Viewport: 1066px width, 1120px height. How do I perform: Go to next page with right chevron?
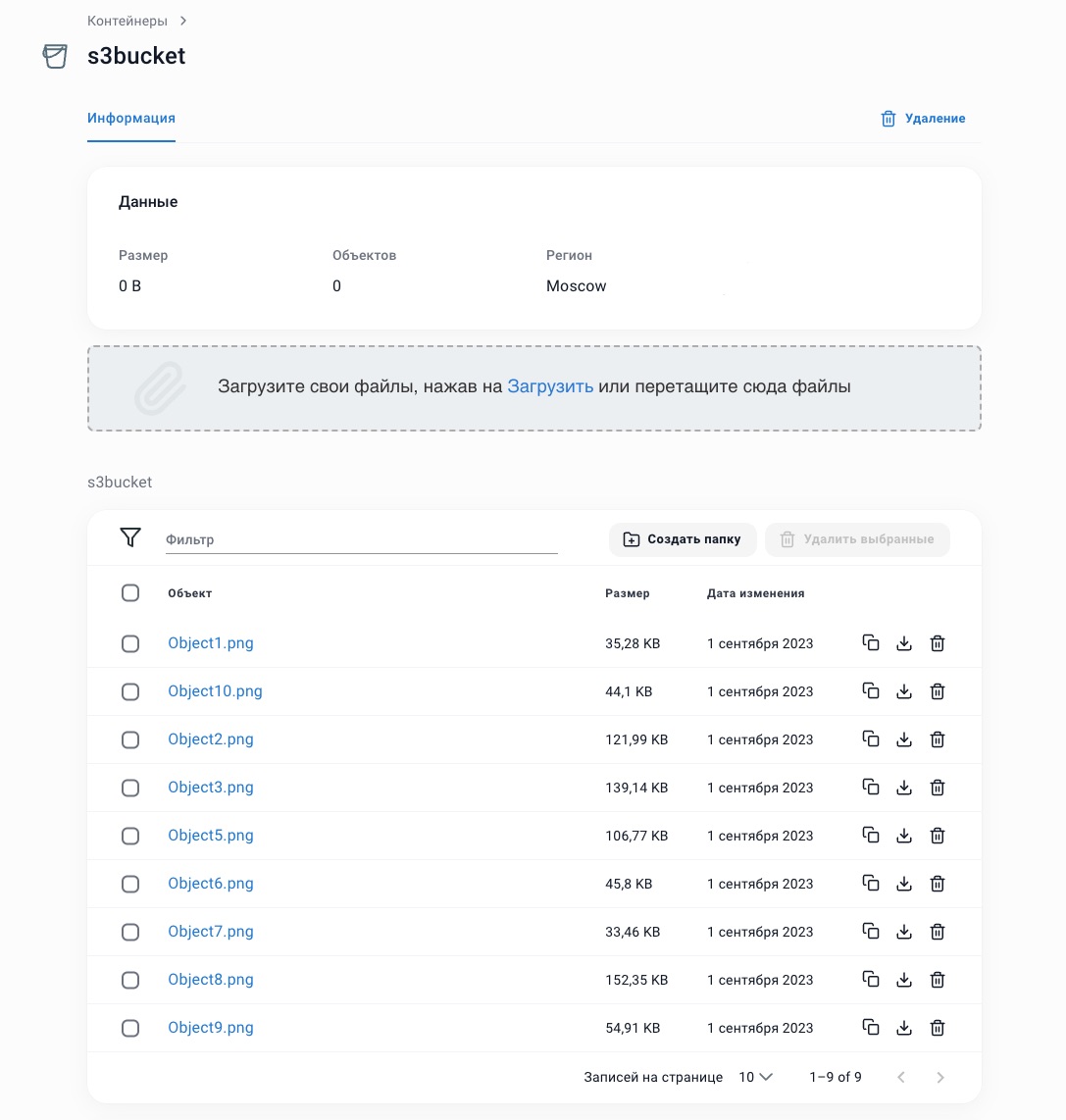point(940,1077)
